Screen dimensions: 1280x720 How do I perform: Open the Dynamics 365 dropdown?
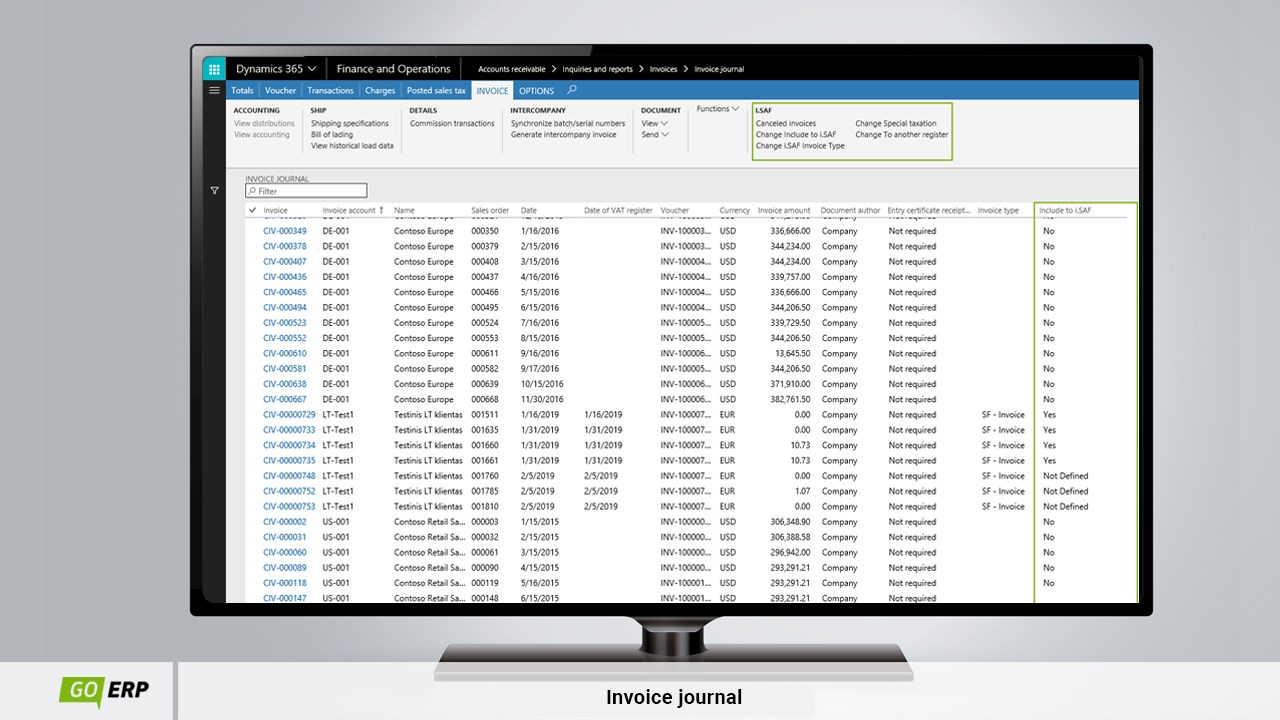point(276,69)
